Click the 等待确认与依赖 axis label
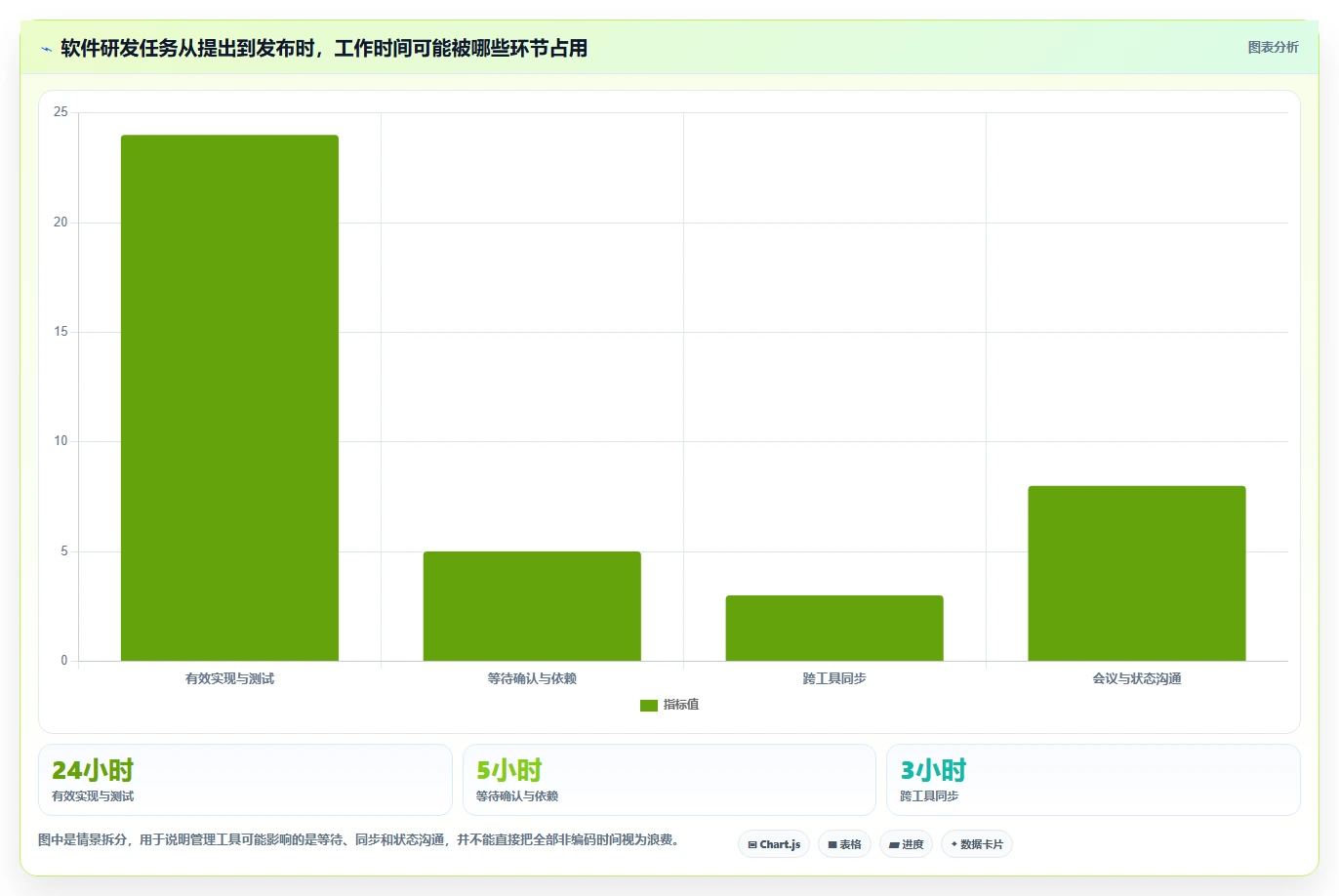The image size is (1339, 896). [532, 678]
